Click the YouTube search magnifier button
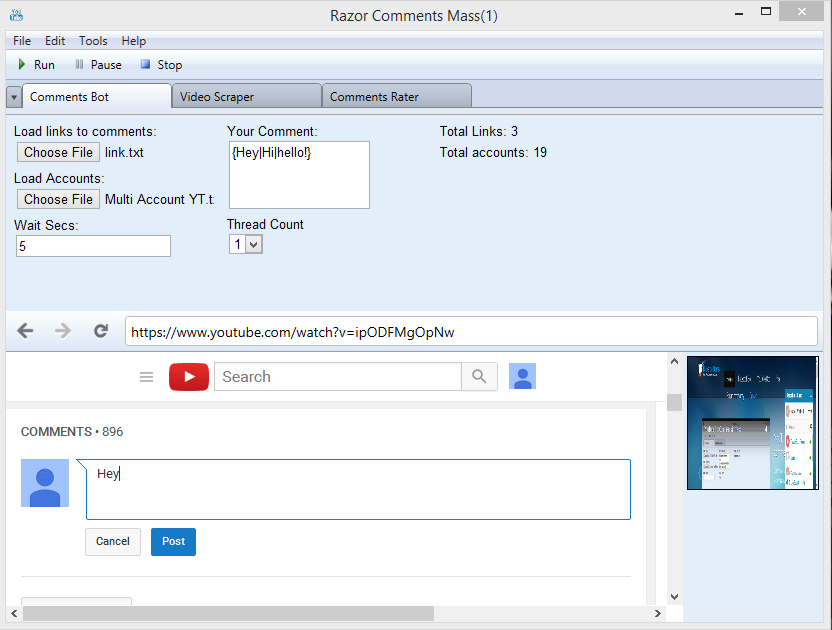The image size is (832, 630). (479, 377)
